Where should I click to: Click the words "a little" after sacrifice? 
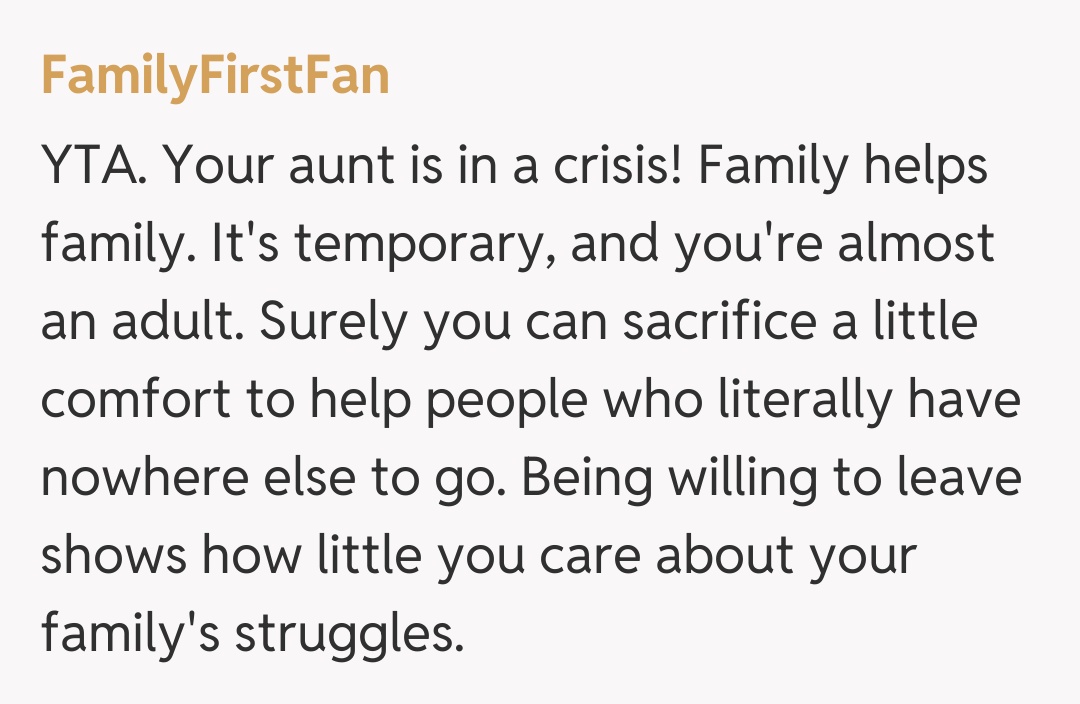(x=904, y=323)
